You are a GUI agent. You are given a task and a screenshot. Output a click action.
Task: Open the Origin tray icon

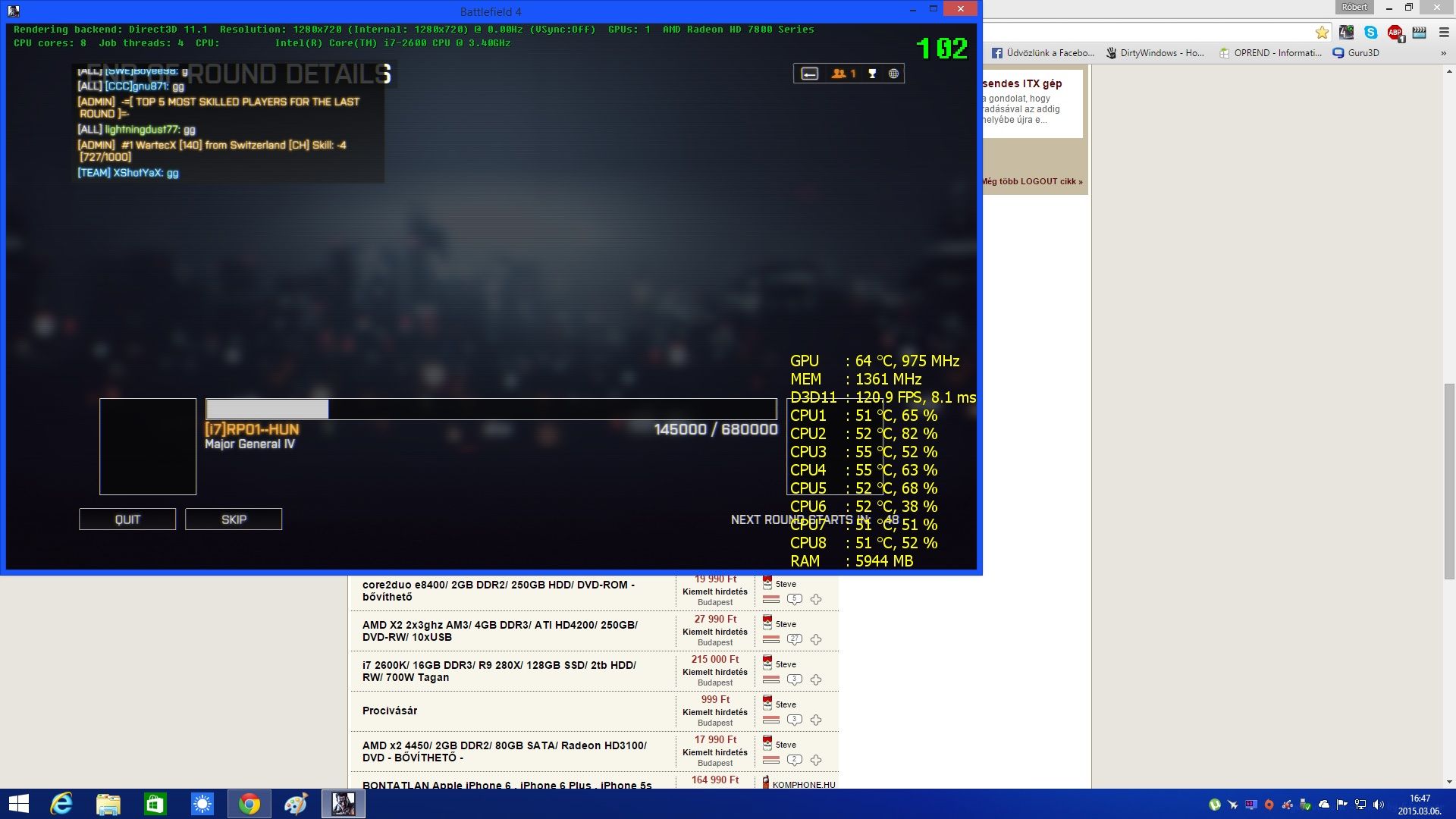pos(1269,805)
